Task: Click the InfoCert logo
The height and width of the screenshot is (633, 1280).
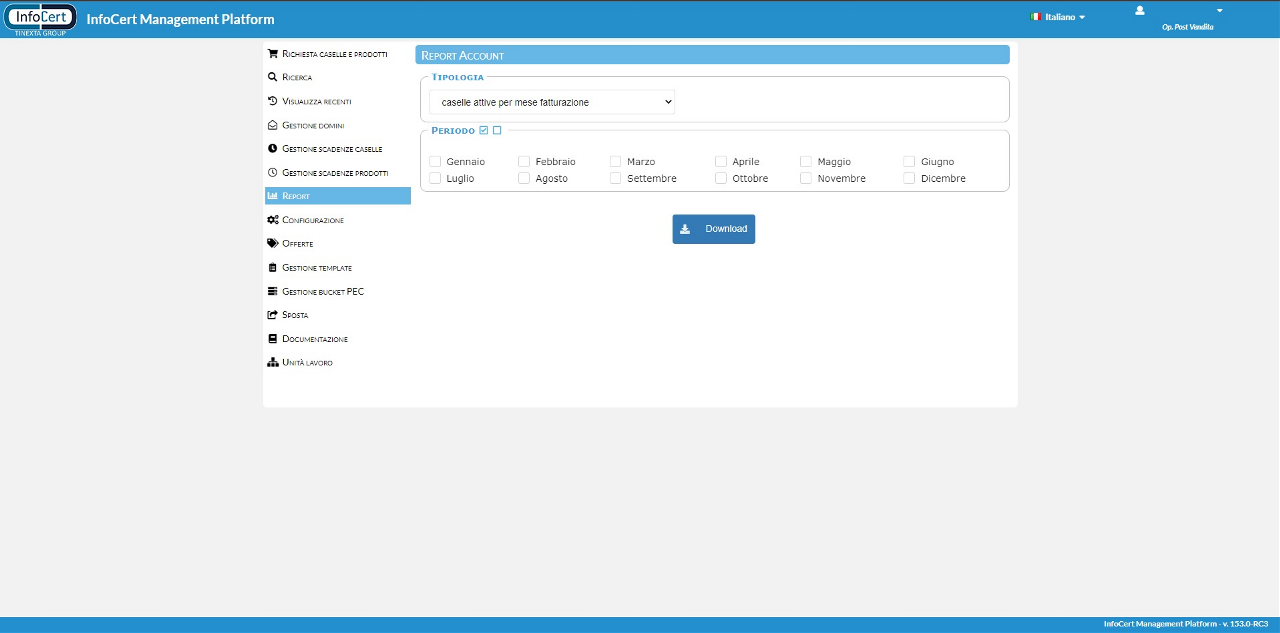Action: click(x=41, y=18)
